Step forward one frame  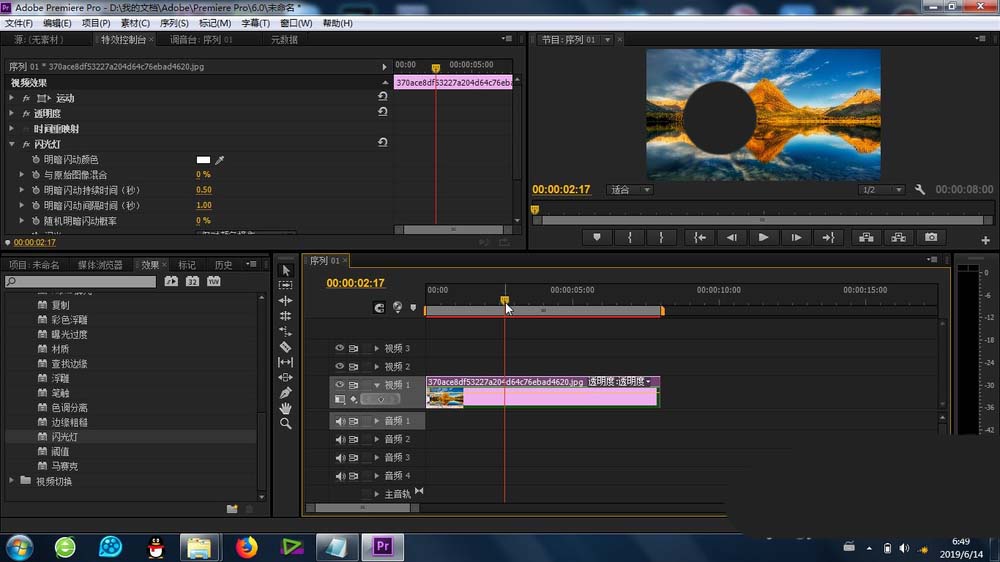[x=796, y=237]
